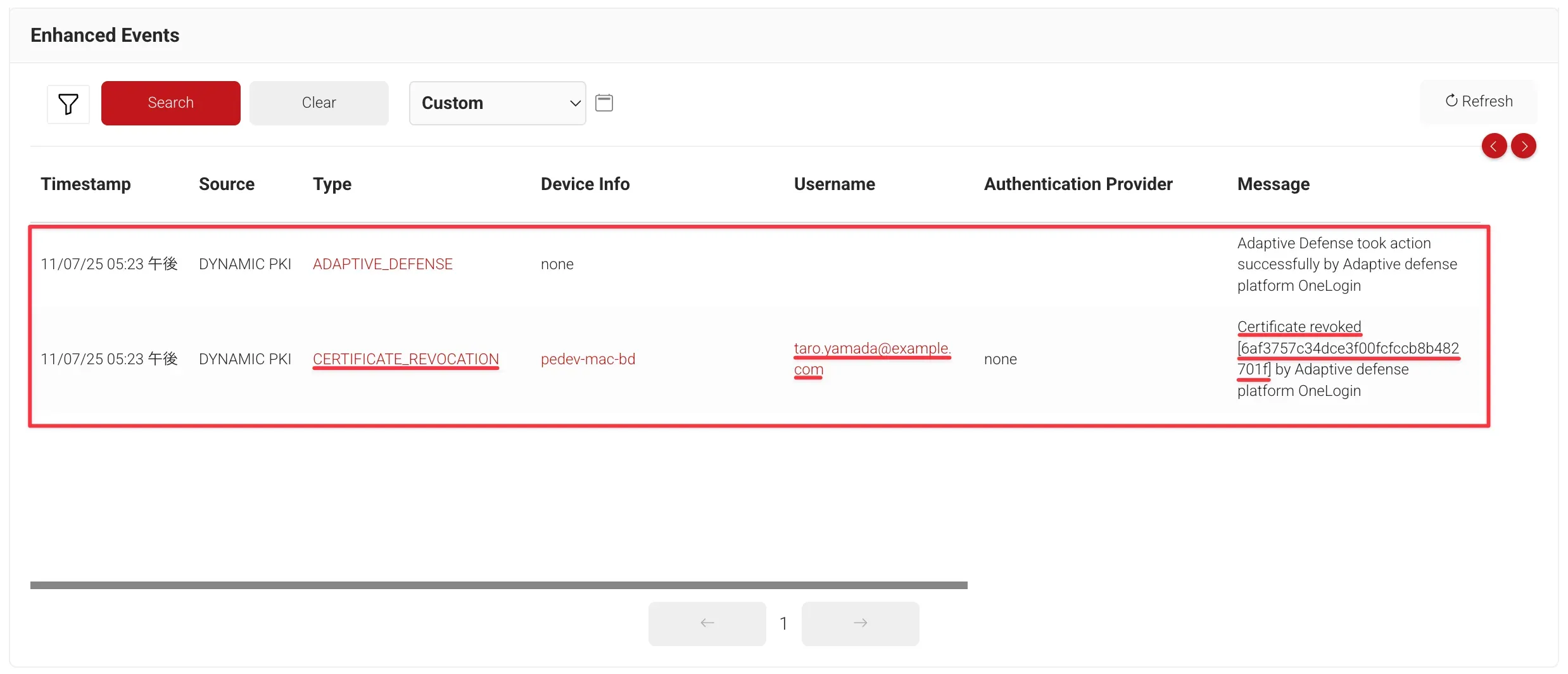Go to previous page with left arrow
Screen dimensions: 1568x674
(707, 623)
